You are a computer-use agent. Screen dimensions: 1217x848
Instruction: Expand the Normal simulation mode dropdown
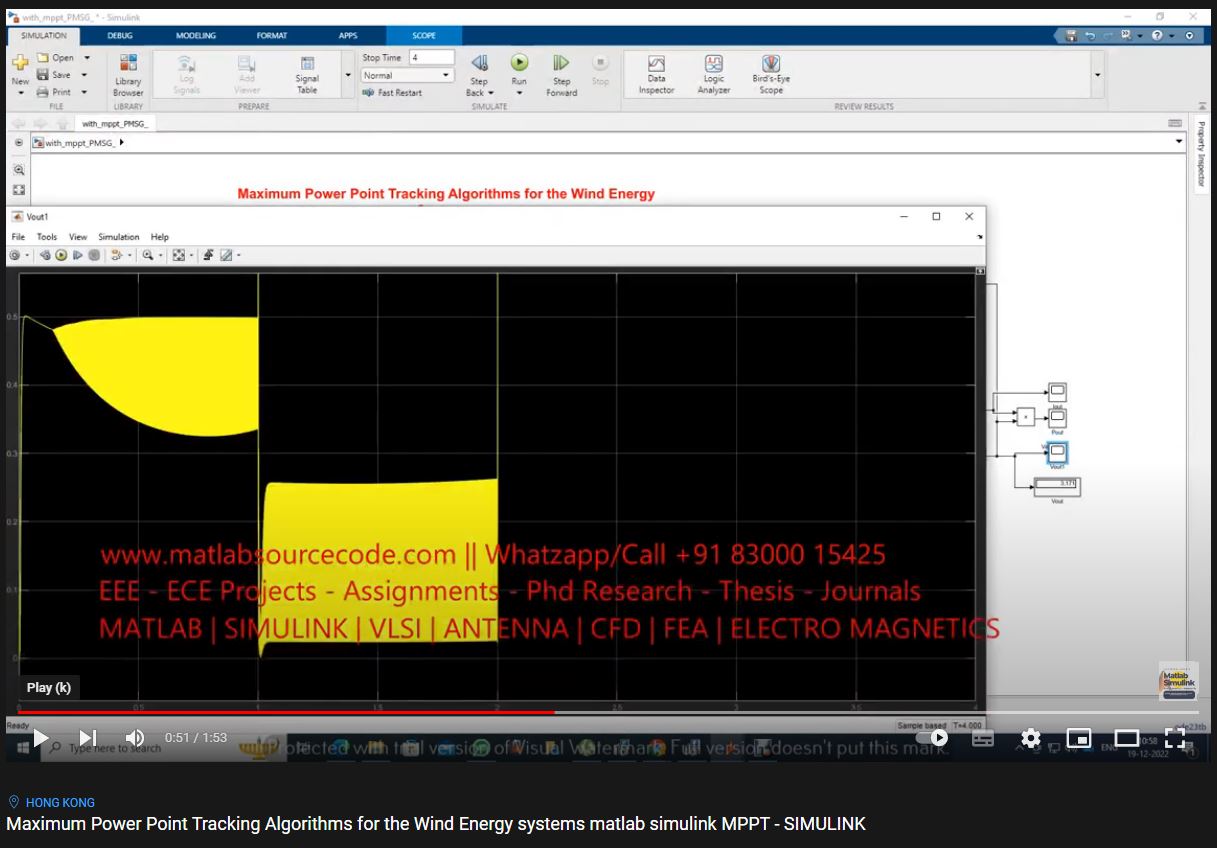coord(407,76)
